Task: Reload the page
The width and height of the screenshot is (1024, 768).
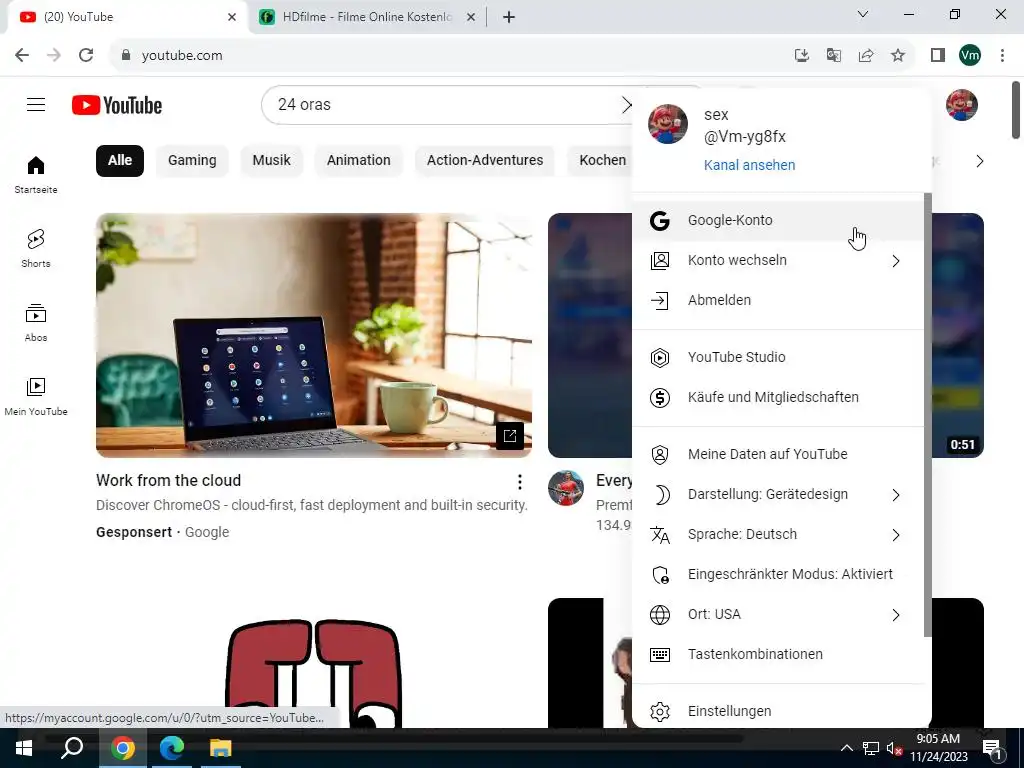Action: (x=86, y=55)
